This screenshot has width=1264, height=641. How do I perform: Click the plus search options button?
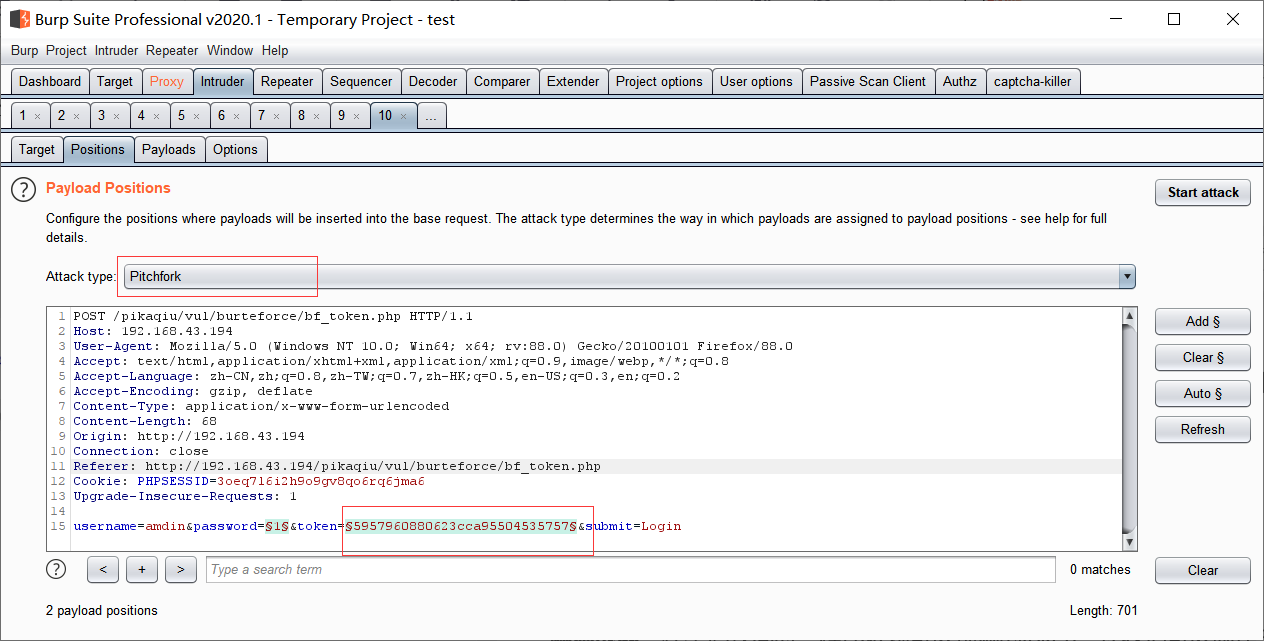click(142, 570)
